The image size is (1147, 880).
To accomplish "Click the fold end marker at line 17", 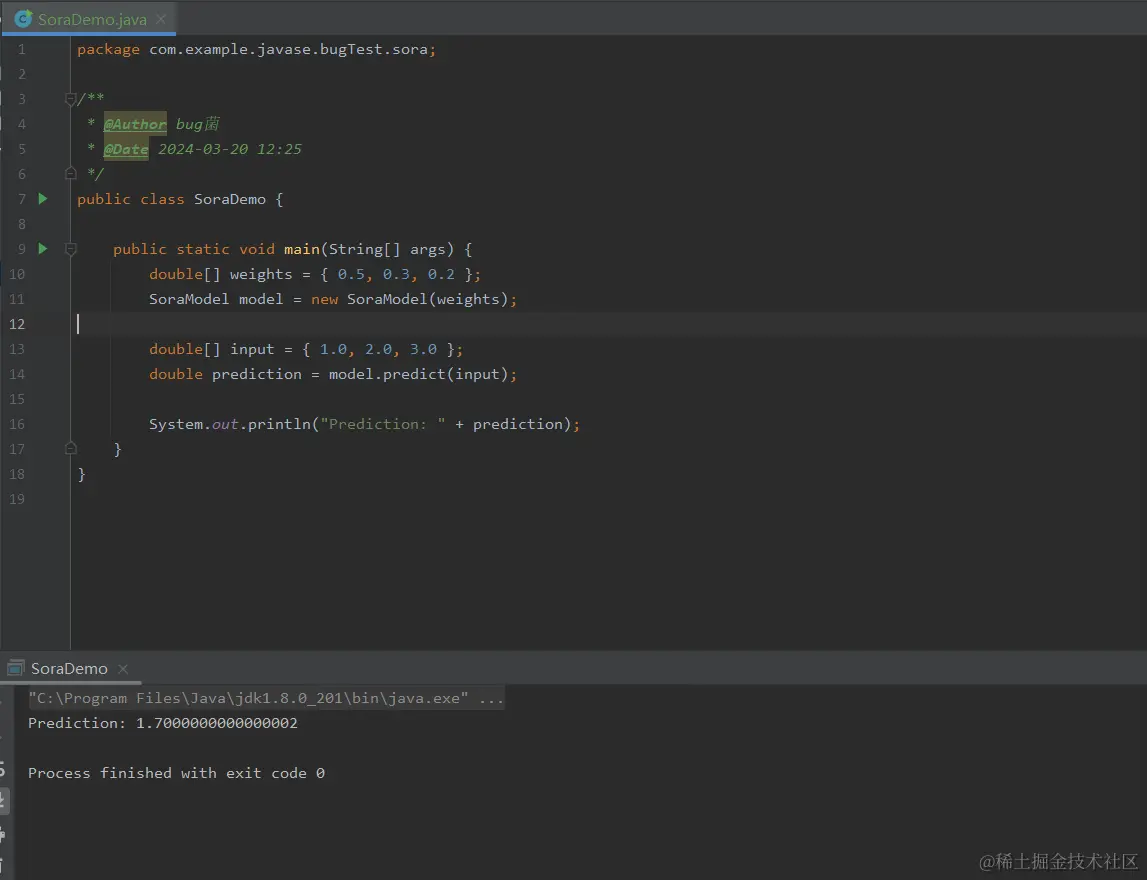I will click(70, 448).
